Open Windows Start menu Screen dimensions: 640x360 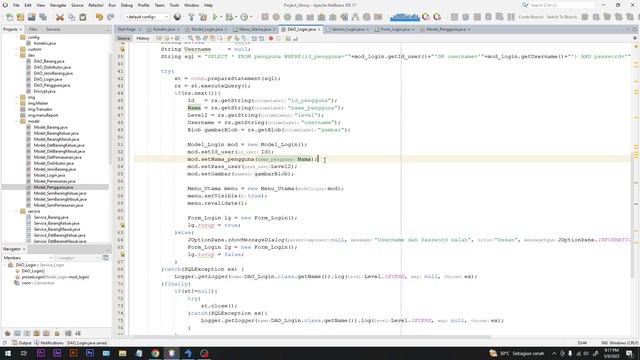point(8,353)
